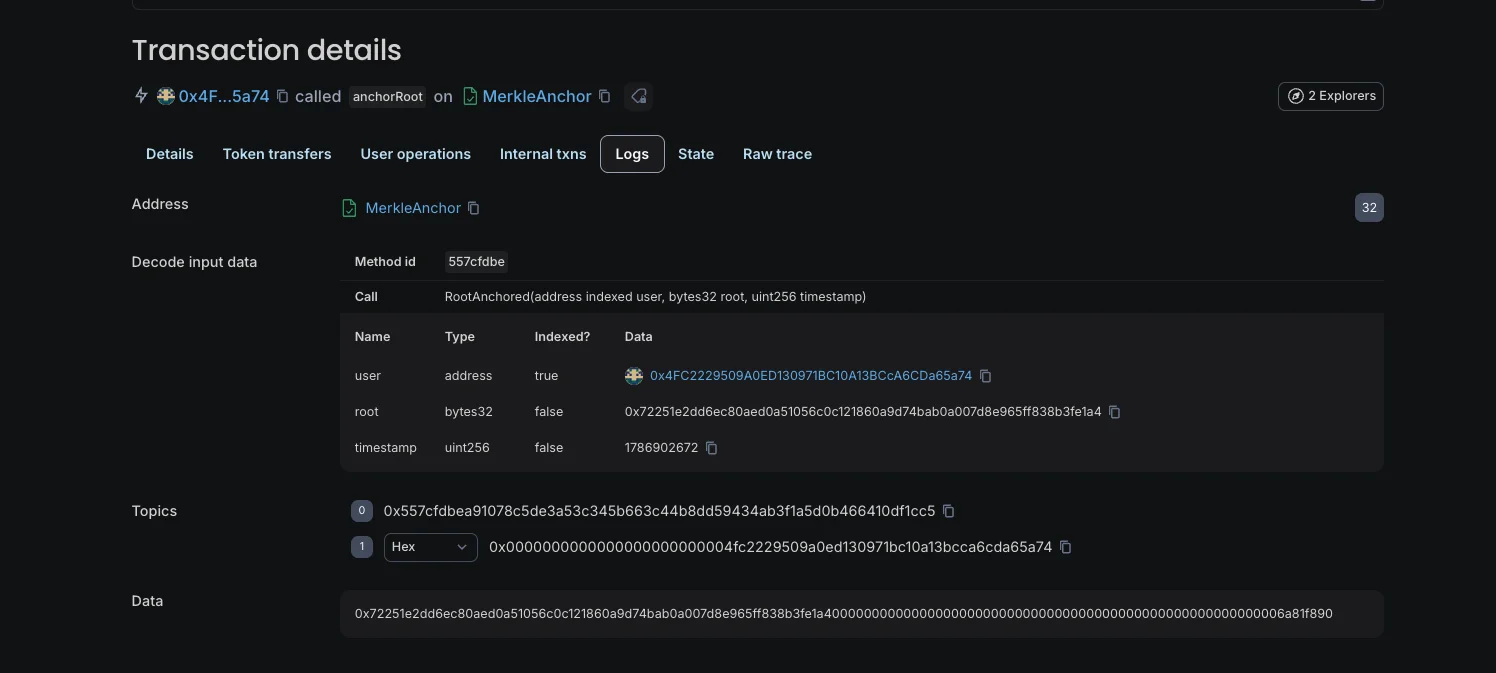This screenshot has height=673, width=1496.
Task: Switch to the Token transfers tab
Action: coord(277,154)
